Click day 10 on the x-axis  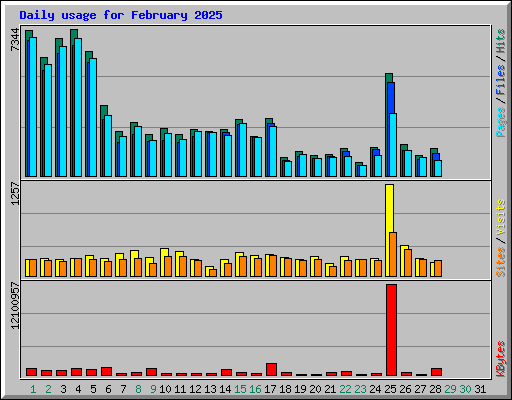click(x=165, y=389)
